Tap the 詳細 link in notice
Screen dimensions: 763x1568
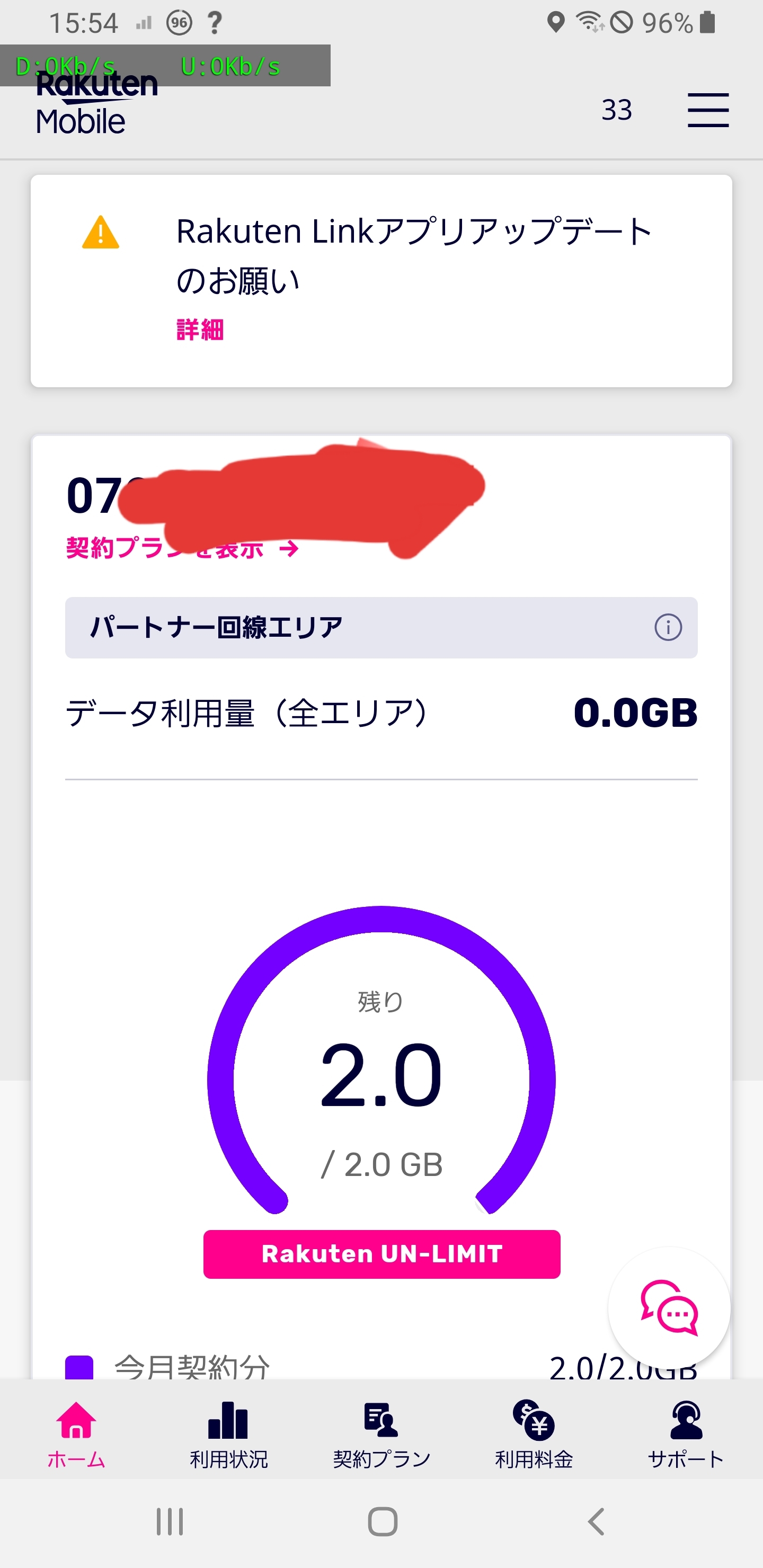point(200,330)
